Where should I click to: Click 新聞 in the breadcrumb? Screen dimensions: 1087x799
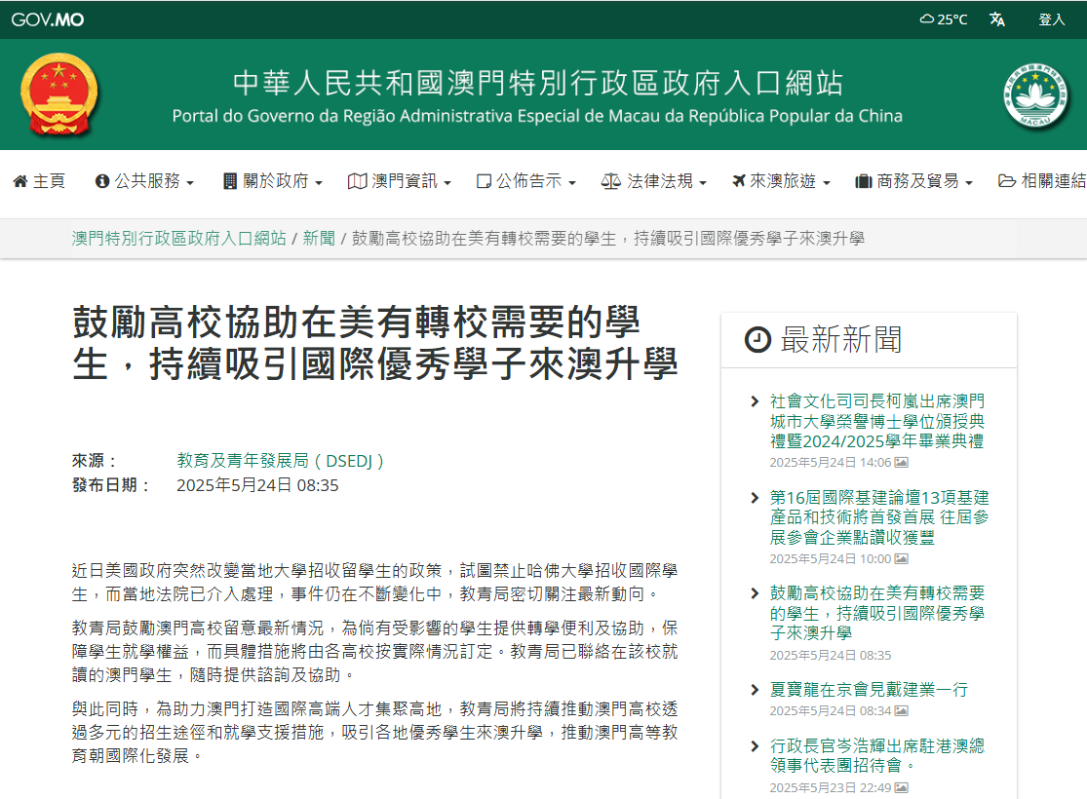click(x=319, y=239)
